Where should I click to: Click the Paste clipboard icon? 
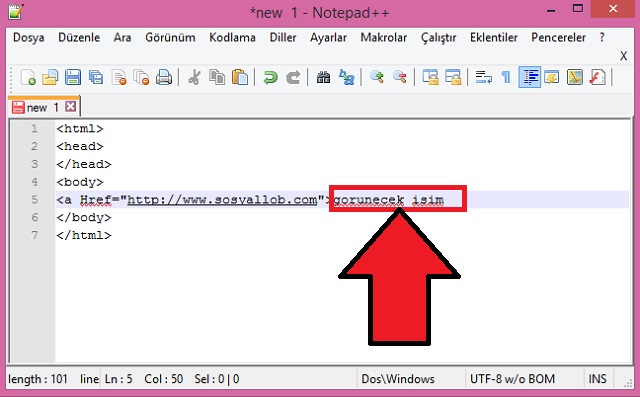tap(240, 77)
